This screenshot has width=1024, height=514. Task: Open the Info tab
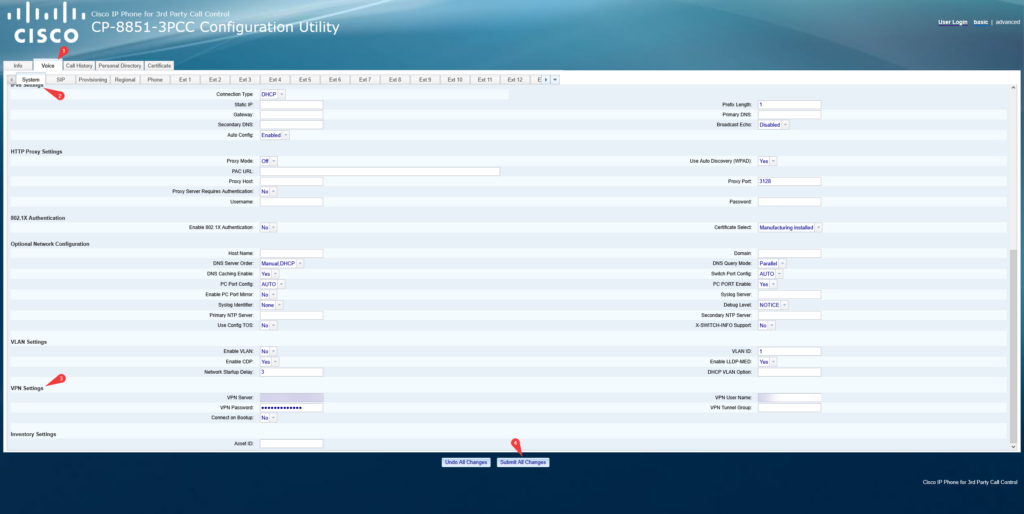point(18,66)
